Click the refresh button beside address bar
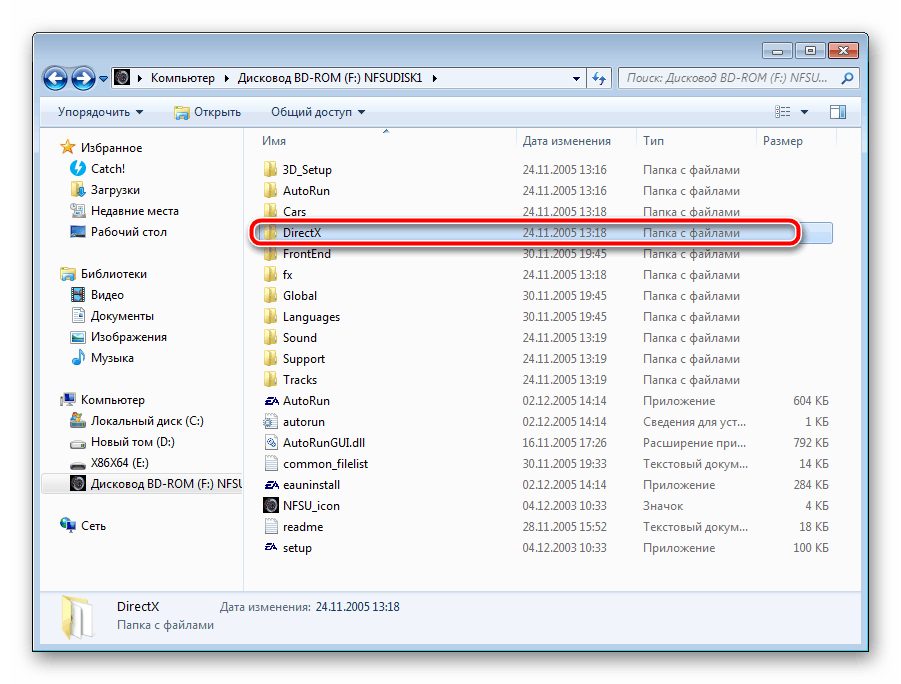The image size is (901, 684). [x=599, y=77]
